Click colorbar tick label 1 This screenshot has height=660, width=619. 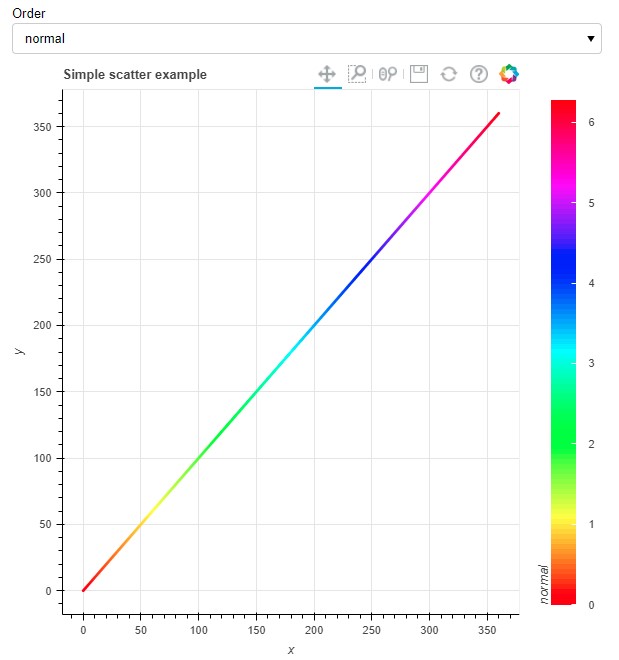tap(591, 524)
